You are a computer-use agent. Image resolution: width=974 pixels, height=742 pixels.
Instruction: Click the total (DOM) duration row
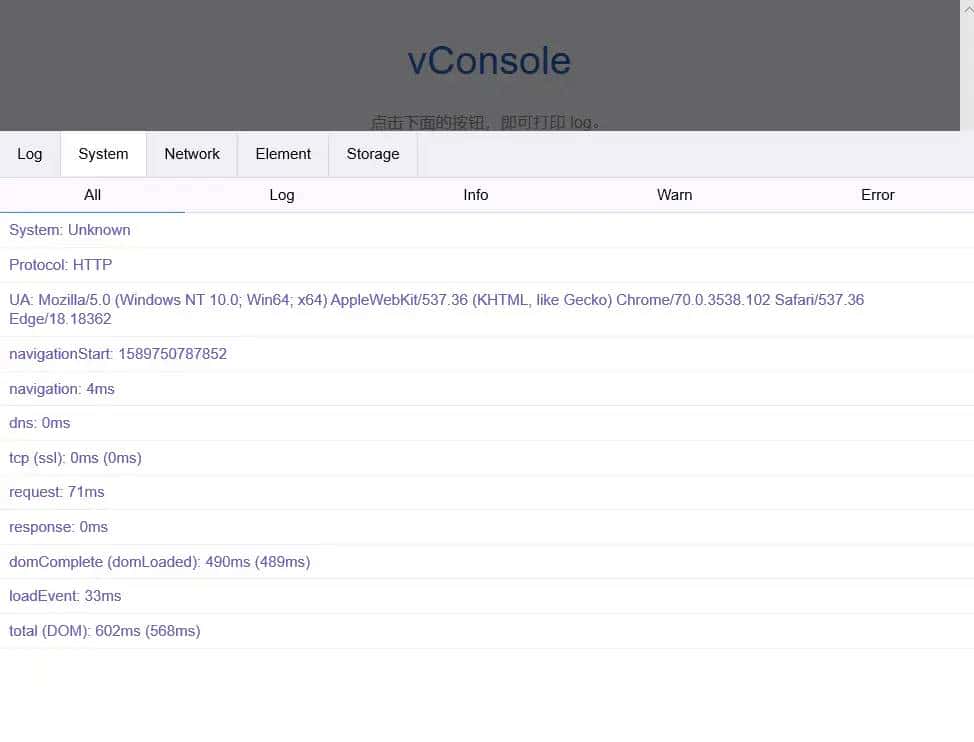tap(104, 631)
